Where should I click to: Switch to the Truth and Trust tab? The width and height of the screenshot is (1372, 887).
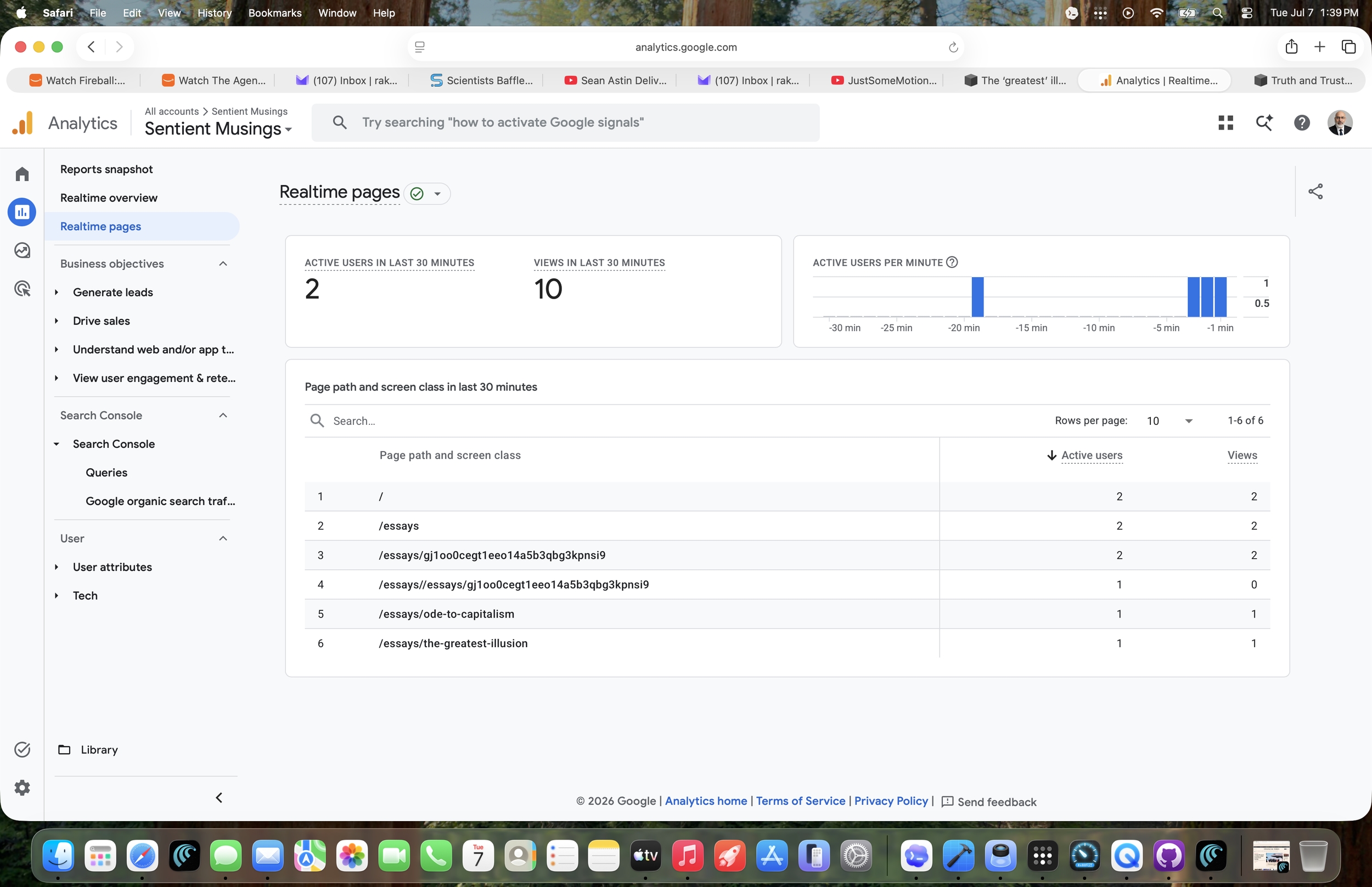click(1303, 81)
